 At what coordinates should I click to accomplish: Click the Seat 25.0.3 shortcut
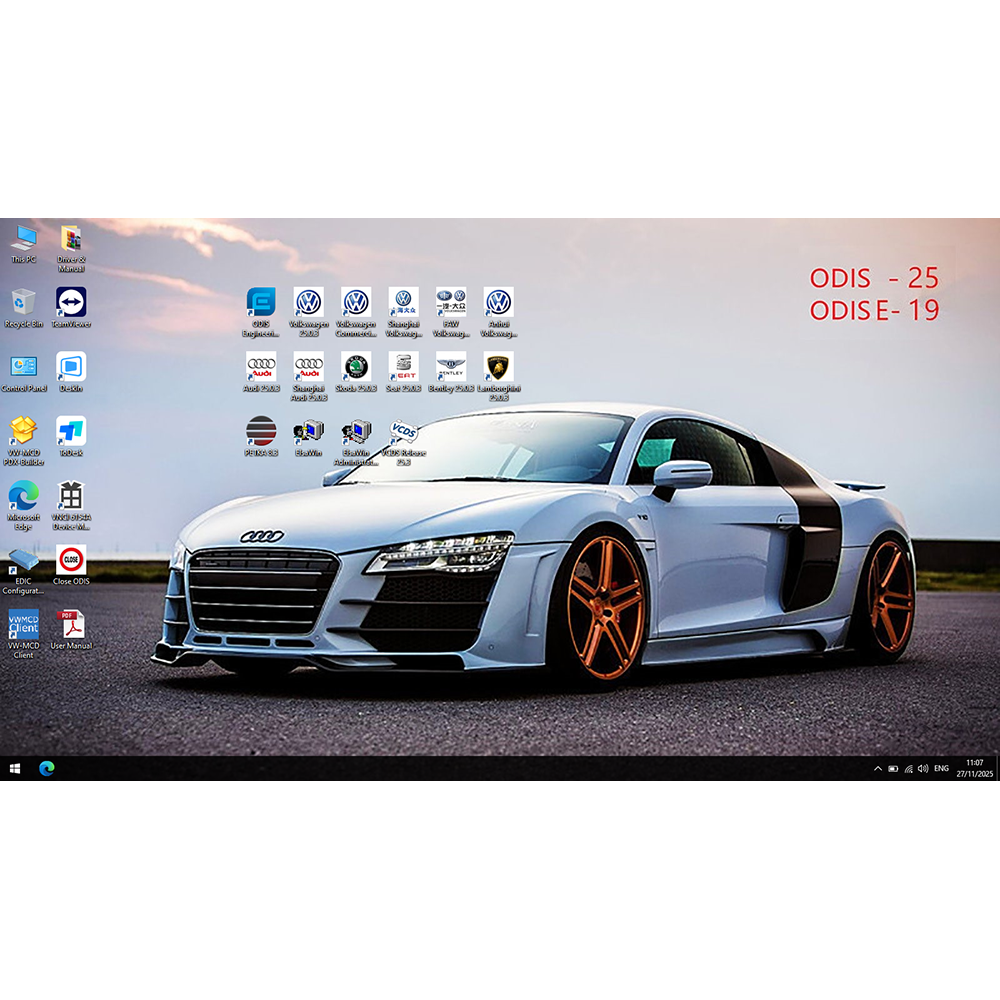click(403, 367)
